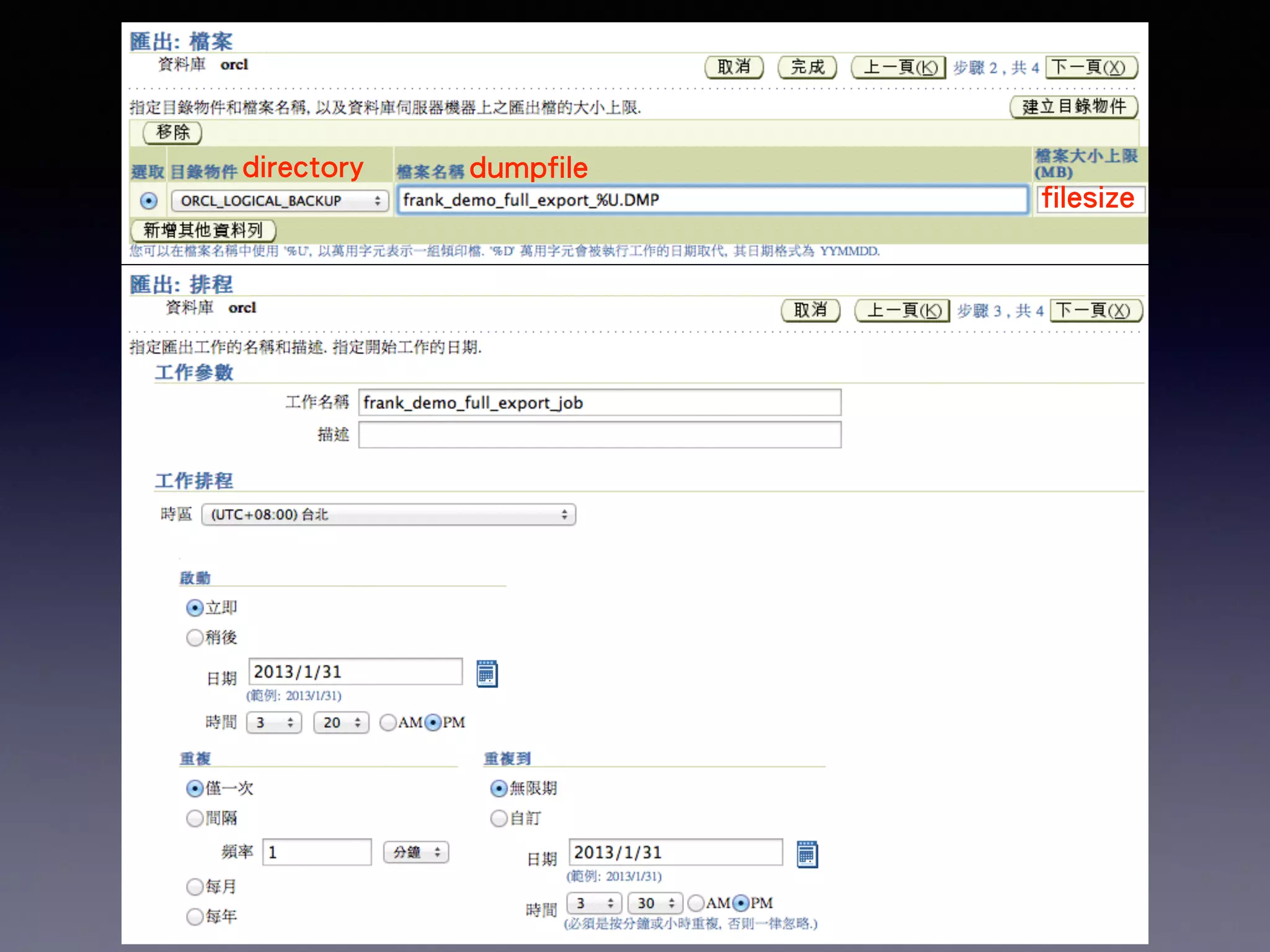The height and width of the screenshot is (952, 1270).
Task: Click 下一頁(X) in step 3 header
Action: [1096, 310]
